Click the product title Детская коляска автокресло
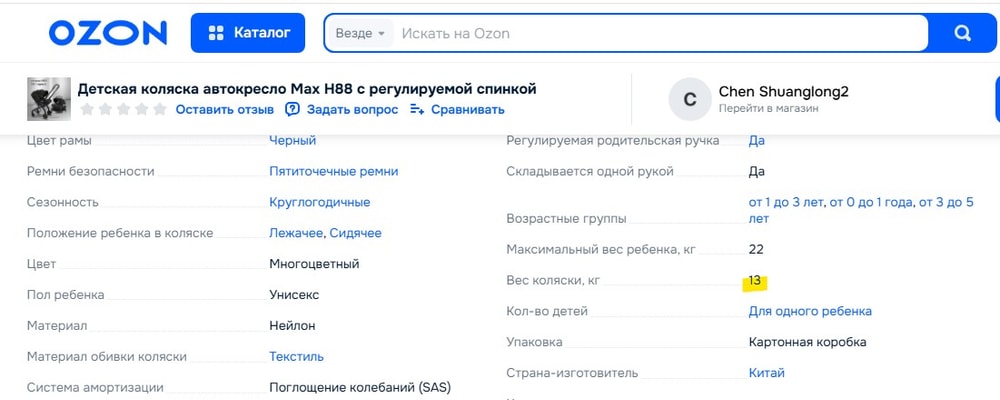 [x=307, y=89]
